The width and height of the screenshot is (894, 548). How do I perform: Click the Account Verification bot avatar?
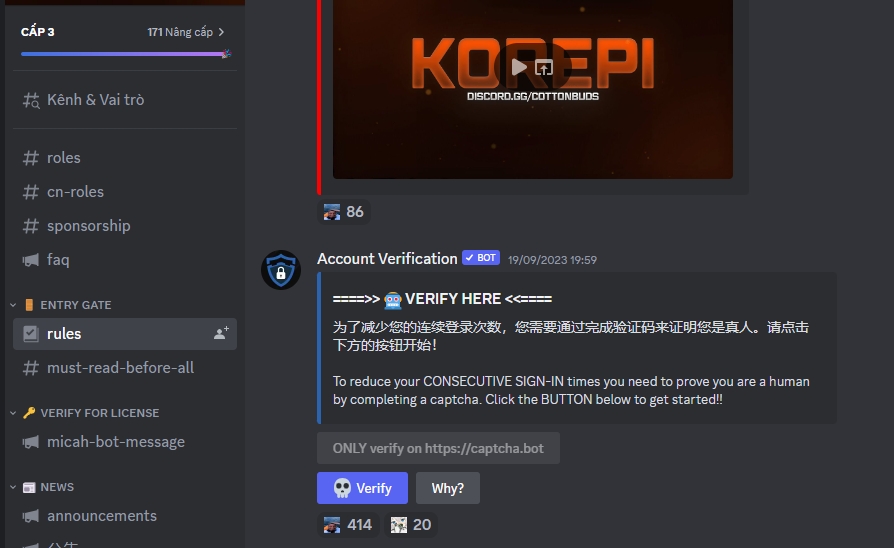pyautogui.click(x=281, y=270)
